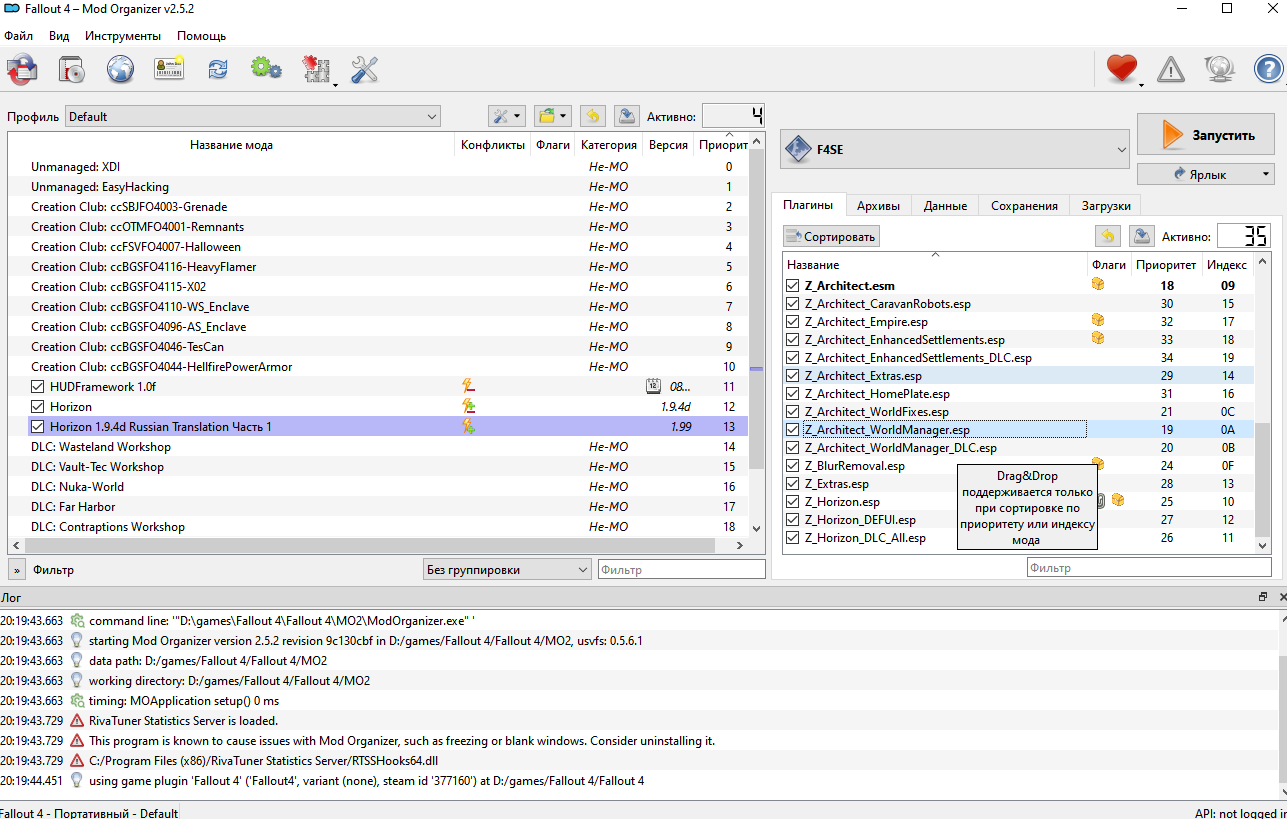This screenshot has width=1287, height=819.
Task: Sort plugins by the Индекс column header
Action: [1227, 265]
